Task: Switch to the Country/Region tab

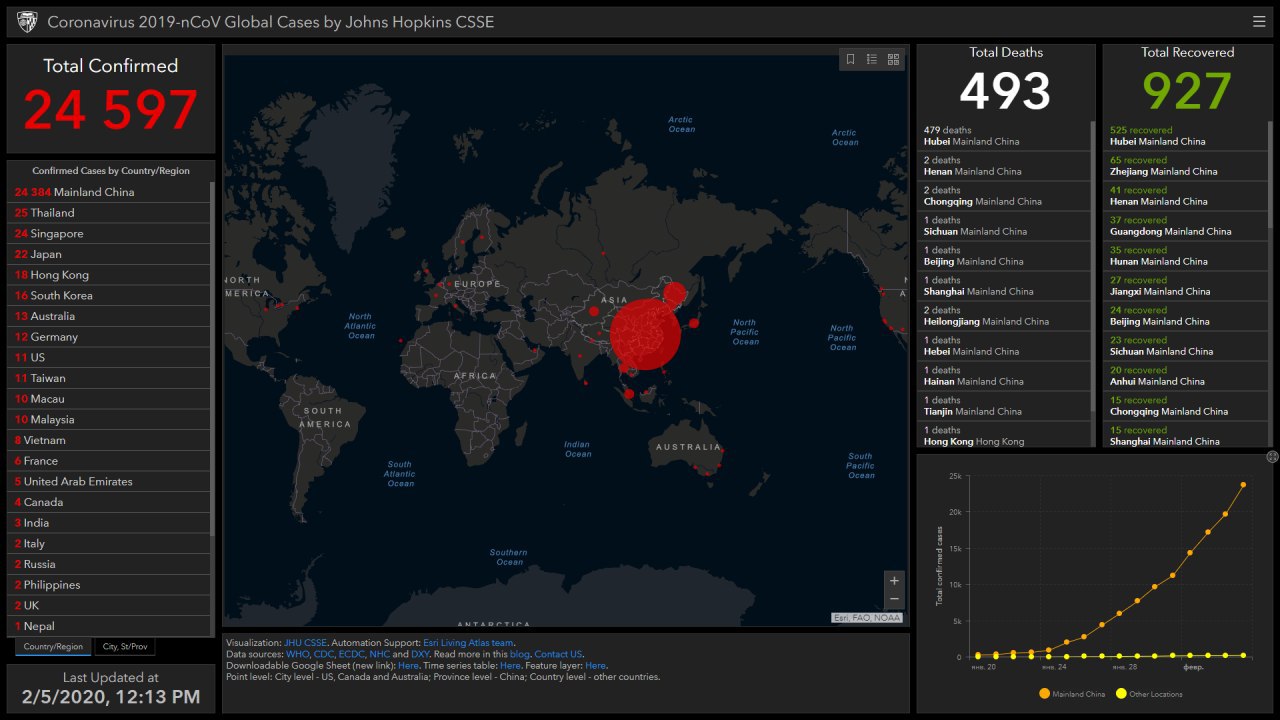Action: click(53, 647)
